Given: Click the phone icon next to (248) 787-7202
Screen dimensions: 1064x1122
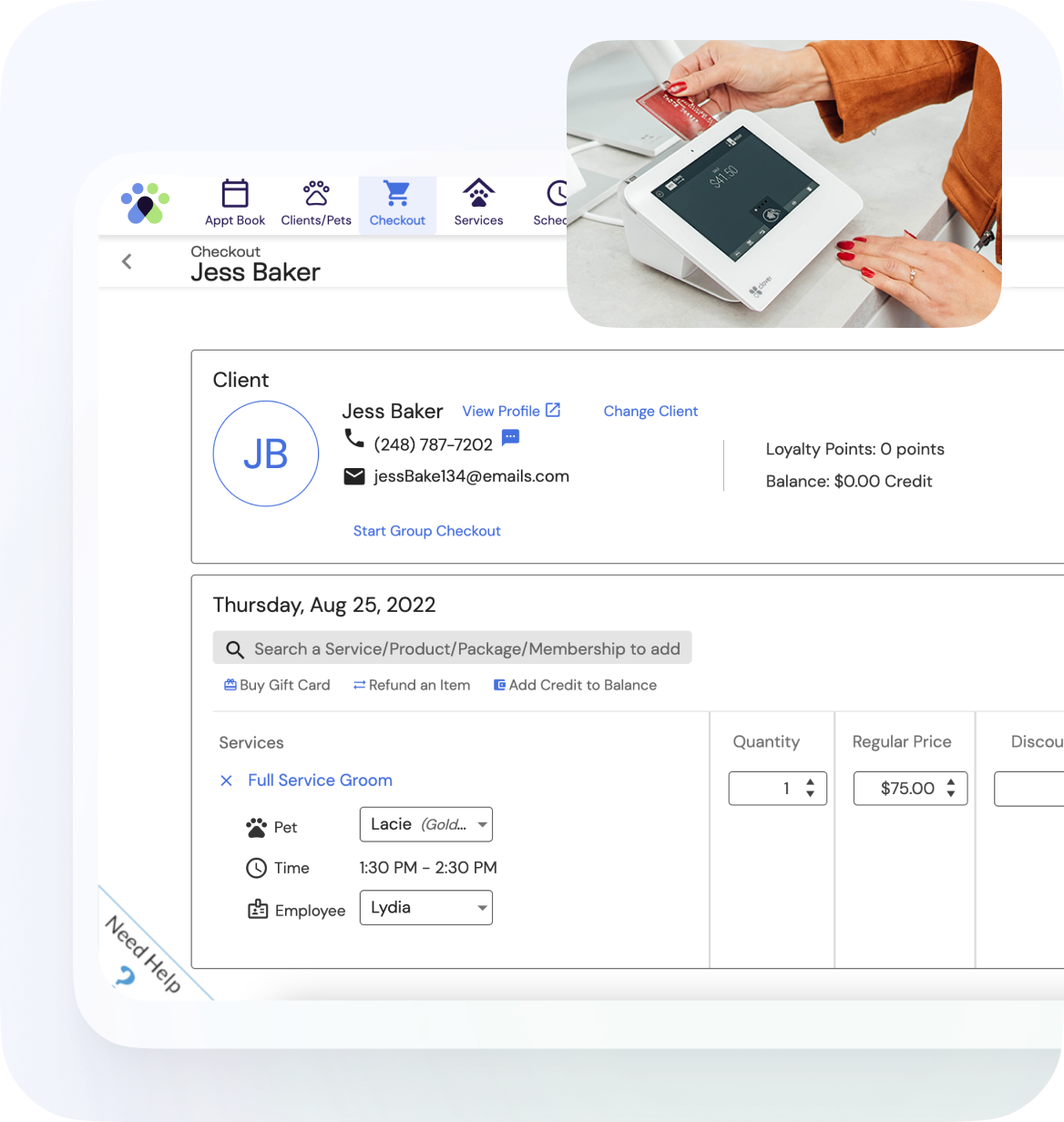Looking at the screenshot, I should pyautogui.click(x=355, y=438).
